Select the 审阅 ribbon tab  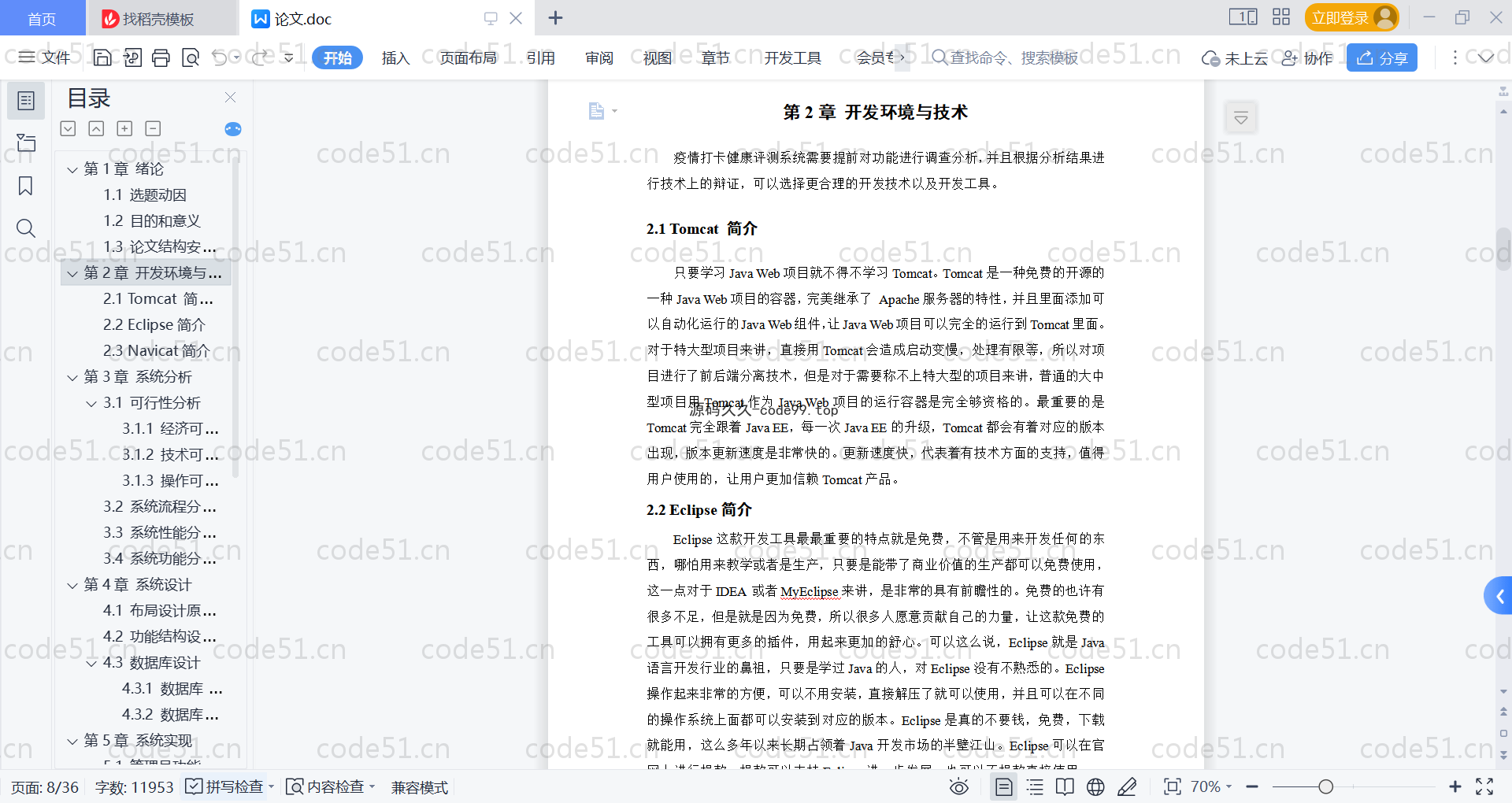(599, 57)
